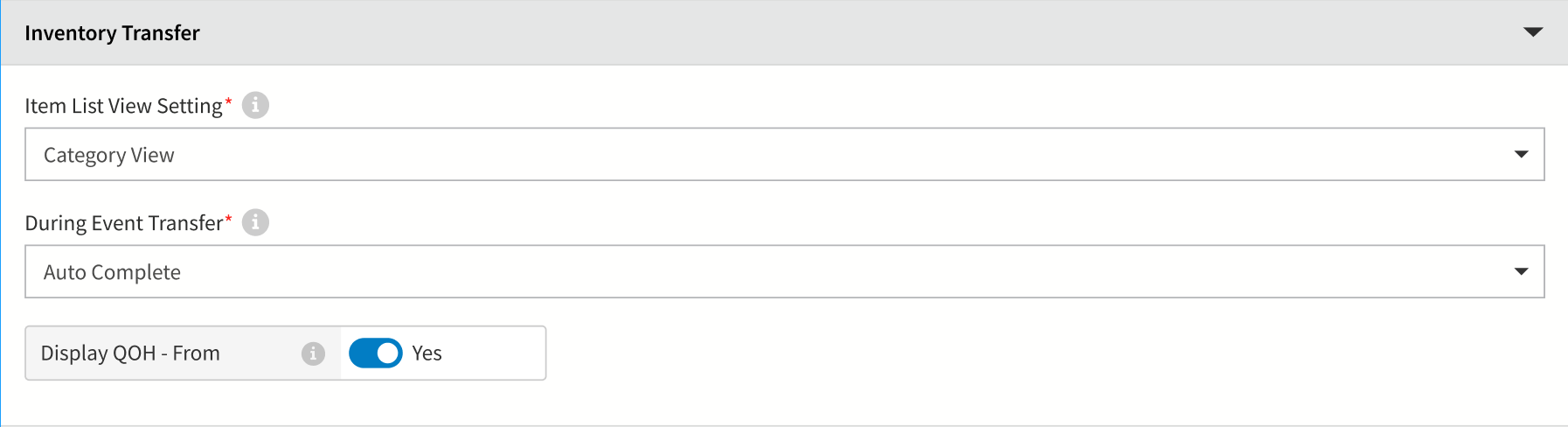The width and height of the screenshot is (1568, 427).
Task: Click the Item List View Setting label
Action: pos(123,106)
